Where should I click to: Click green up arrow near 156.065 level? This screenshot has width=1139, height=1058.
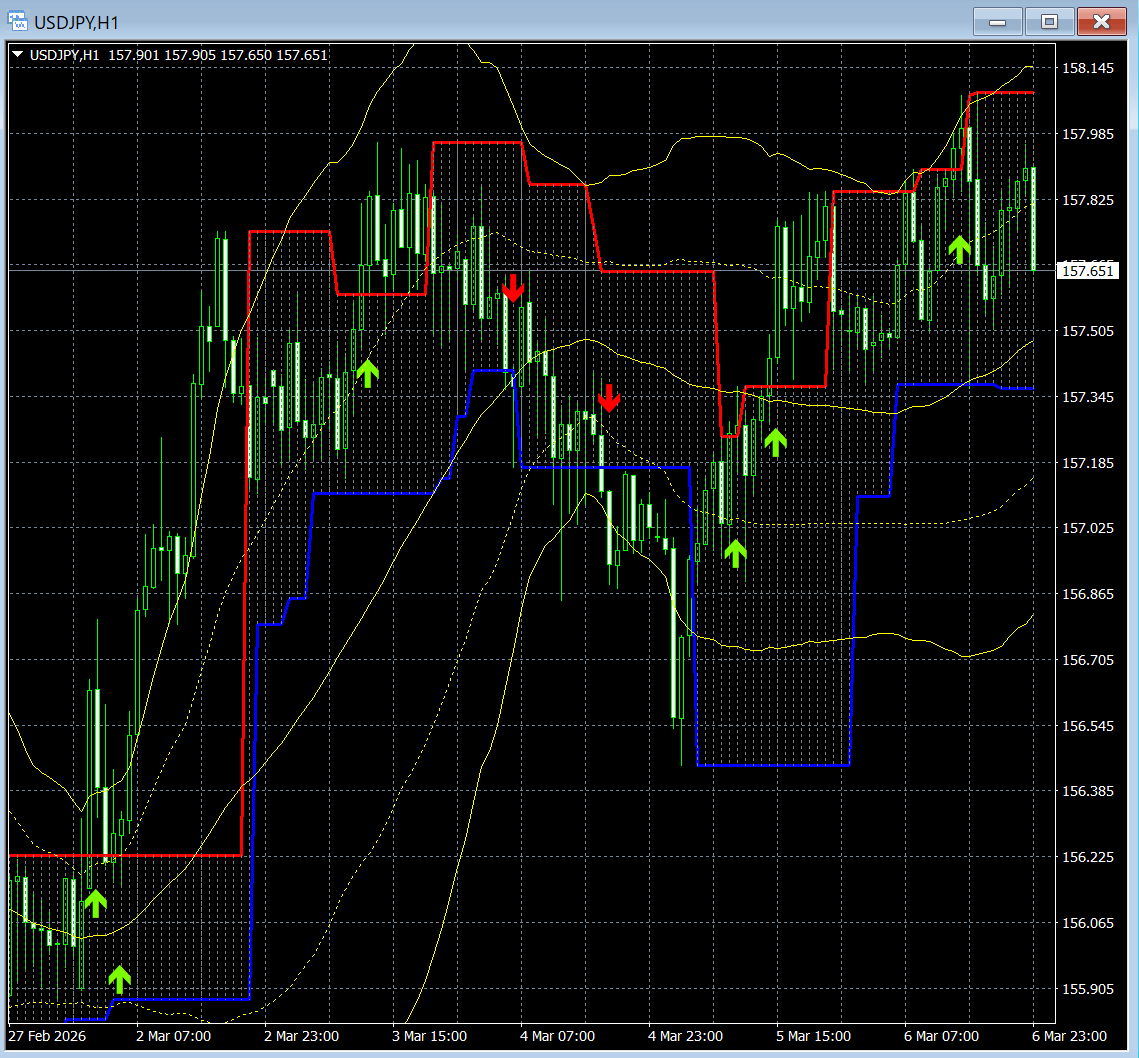pyautogui.click(x=95, y=903)
